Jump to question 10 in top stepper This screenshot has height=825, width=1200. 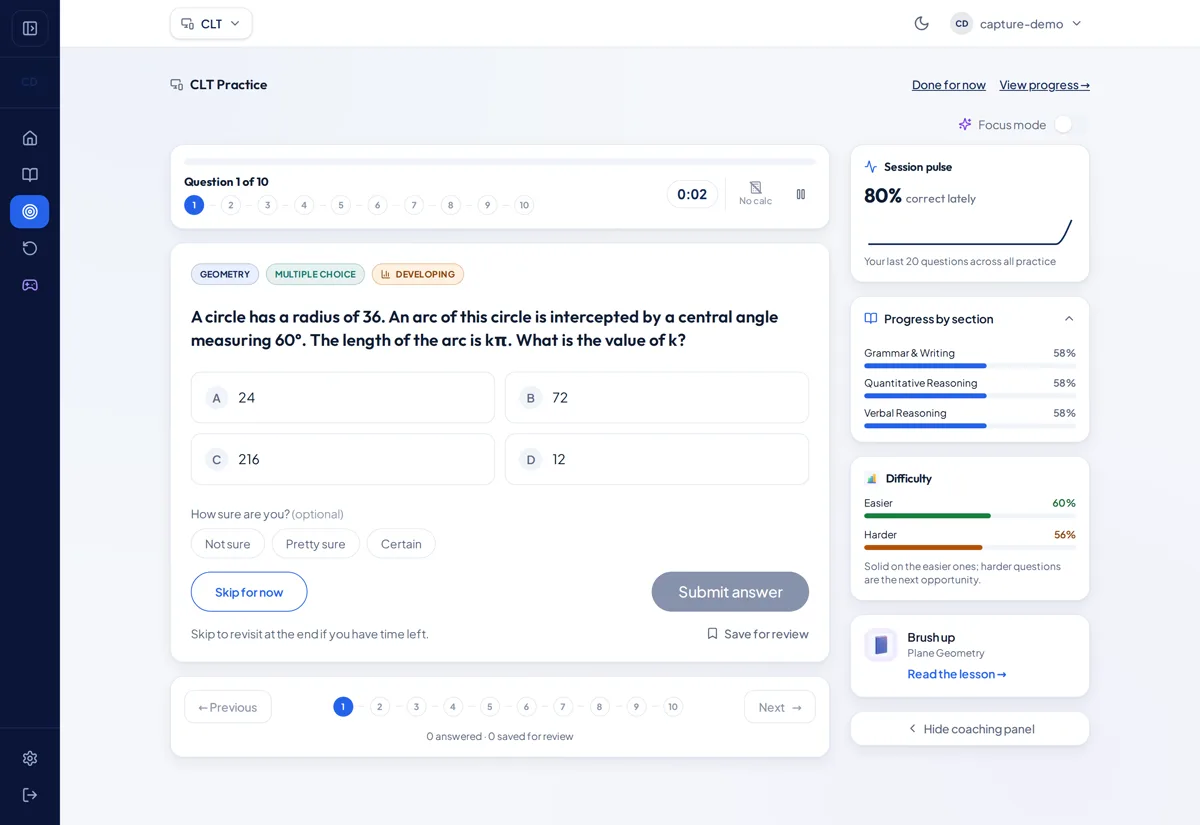pyautogui.click(x=524, y=205)
